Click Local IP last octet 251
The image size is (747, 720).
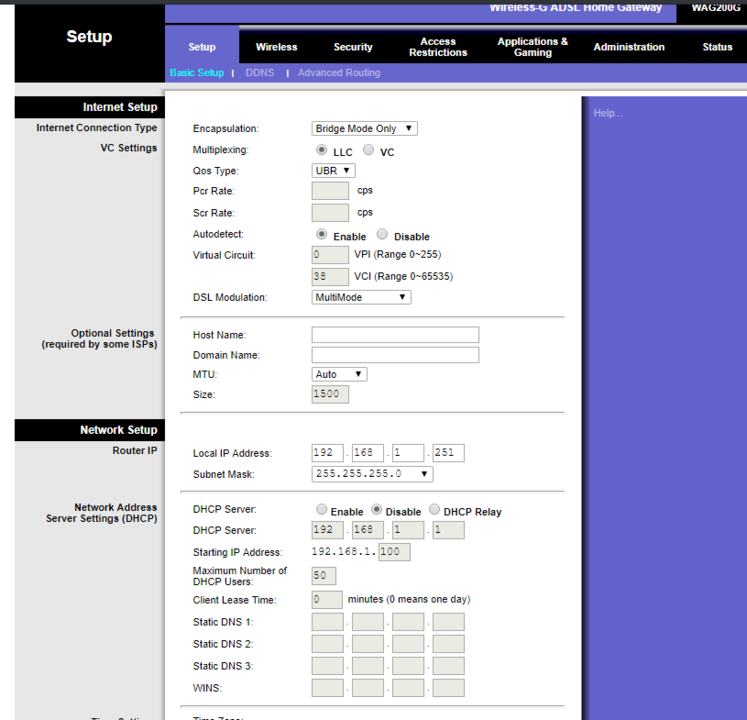tap(448, 453)
